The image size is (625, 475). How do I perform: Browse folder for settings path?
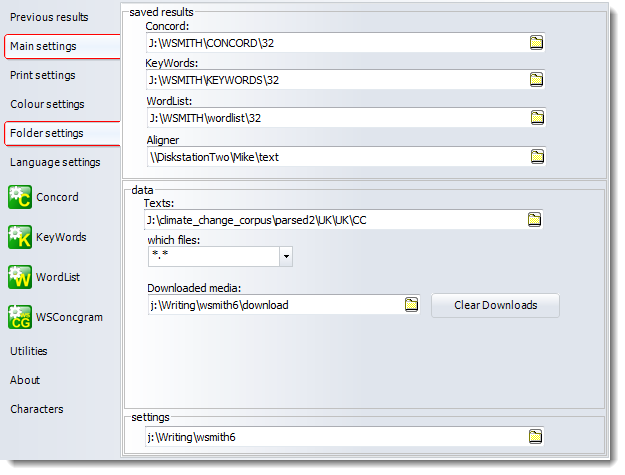(536, 436)
